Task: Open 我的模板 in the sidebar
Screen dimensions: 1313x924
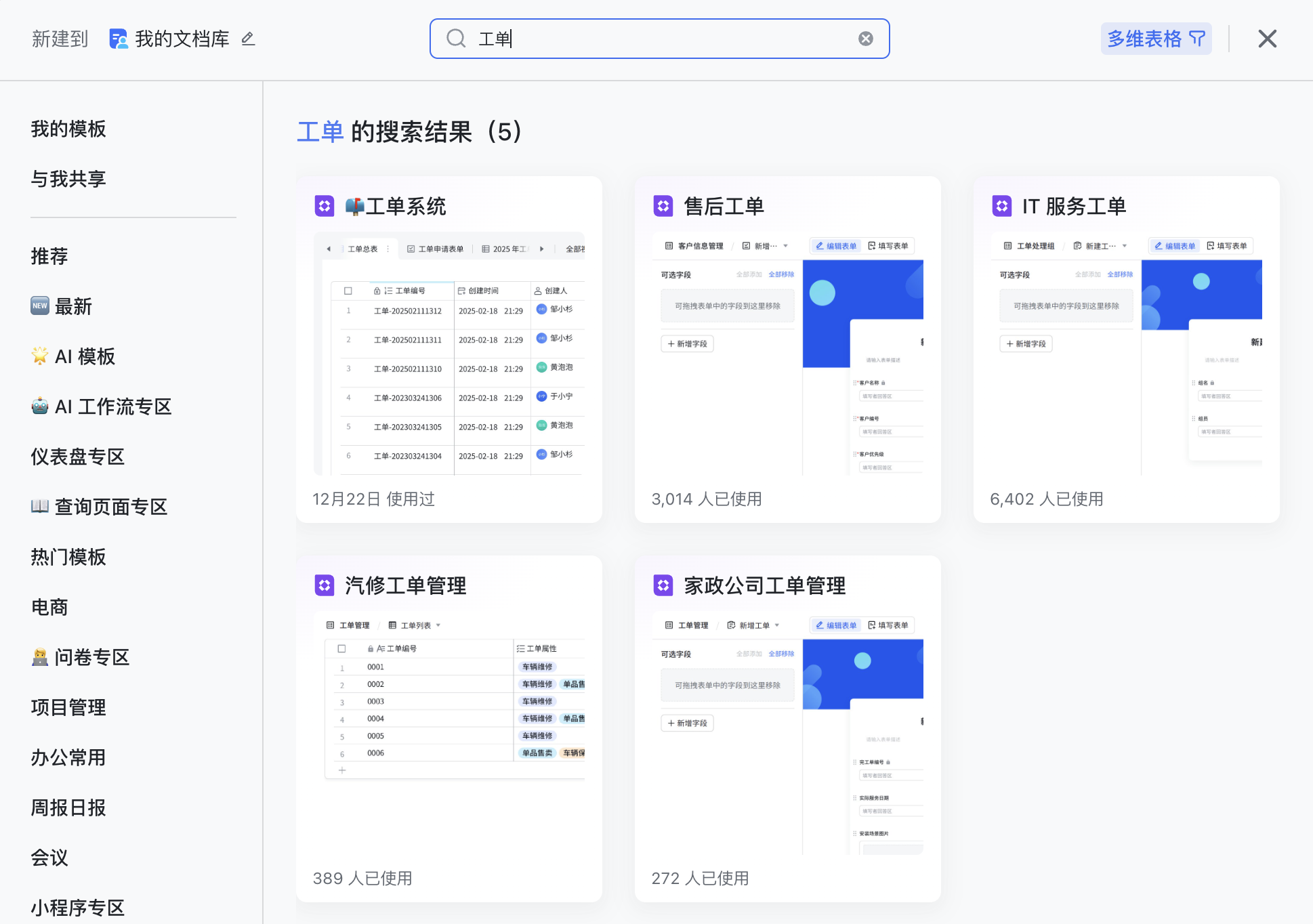Action: coord(68,129)
